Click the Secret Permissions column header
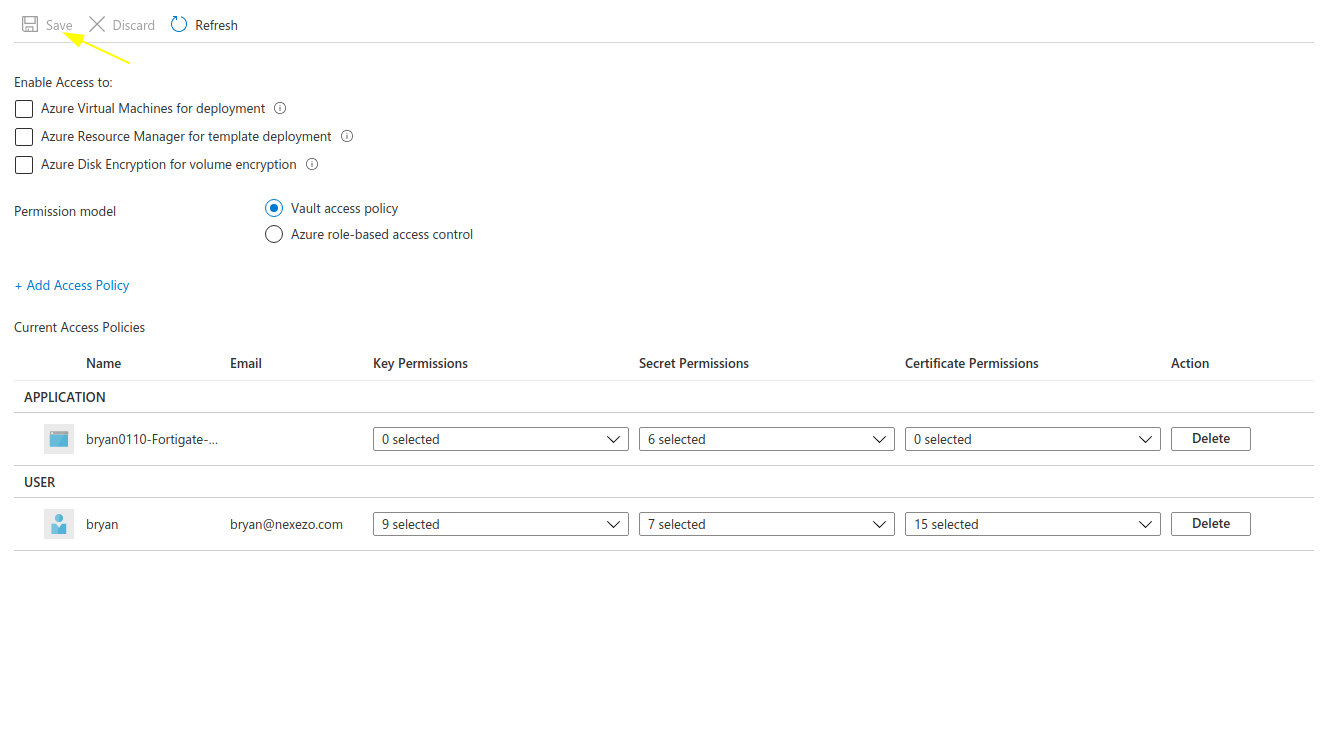 coord(694,363)
